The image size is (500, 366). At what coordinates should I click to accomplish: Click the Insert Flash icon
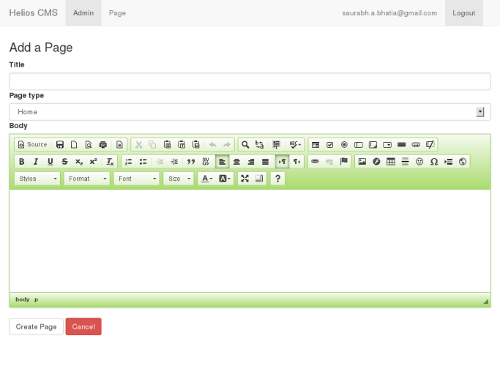coord(377,162)
